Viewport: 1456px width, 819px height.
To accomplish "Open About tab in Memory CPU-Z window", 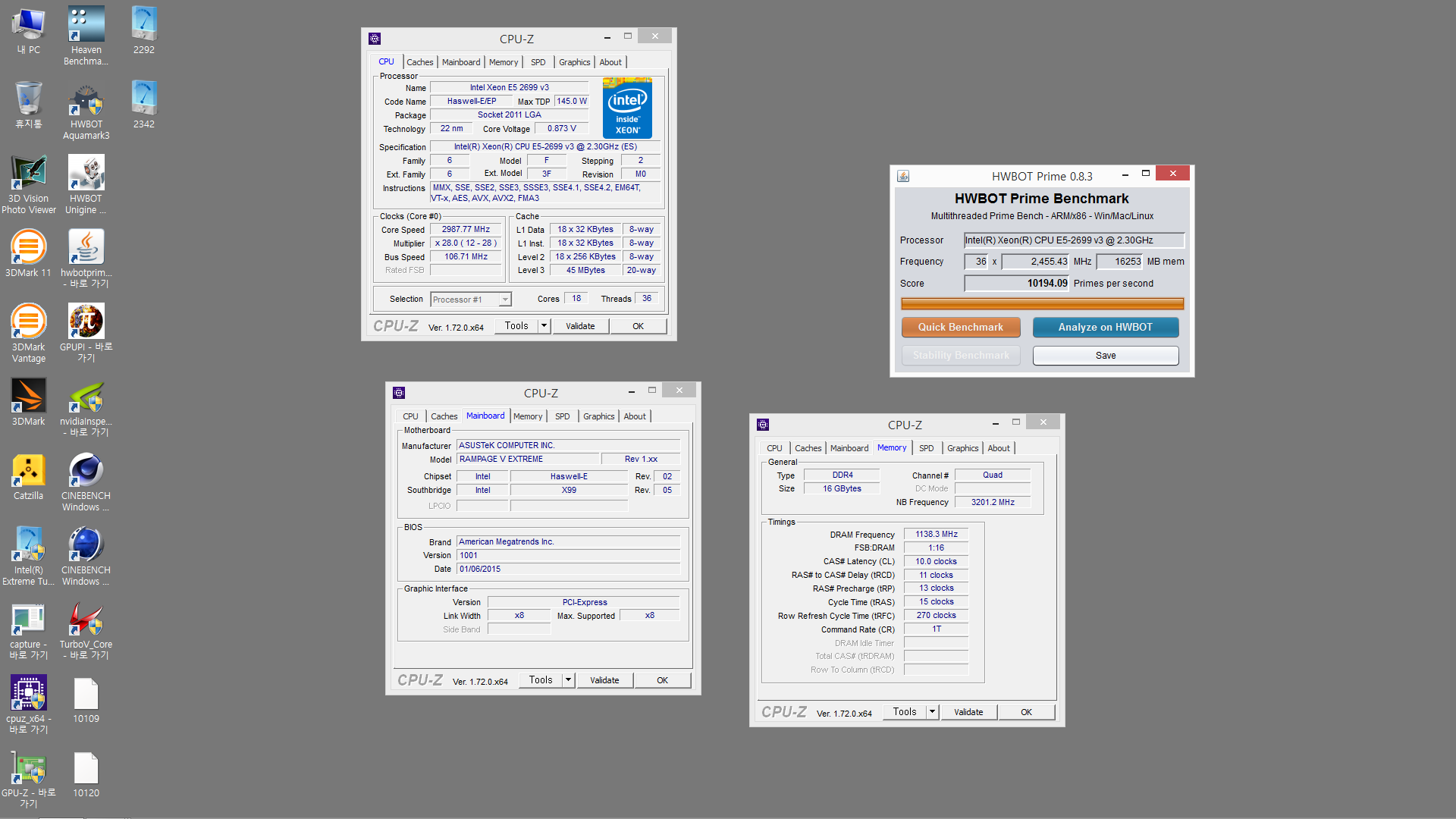I will coord(999,448).
